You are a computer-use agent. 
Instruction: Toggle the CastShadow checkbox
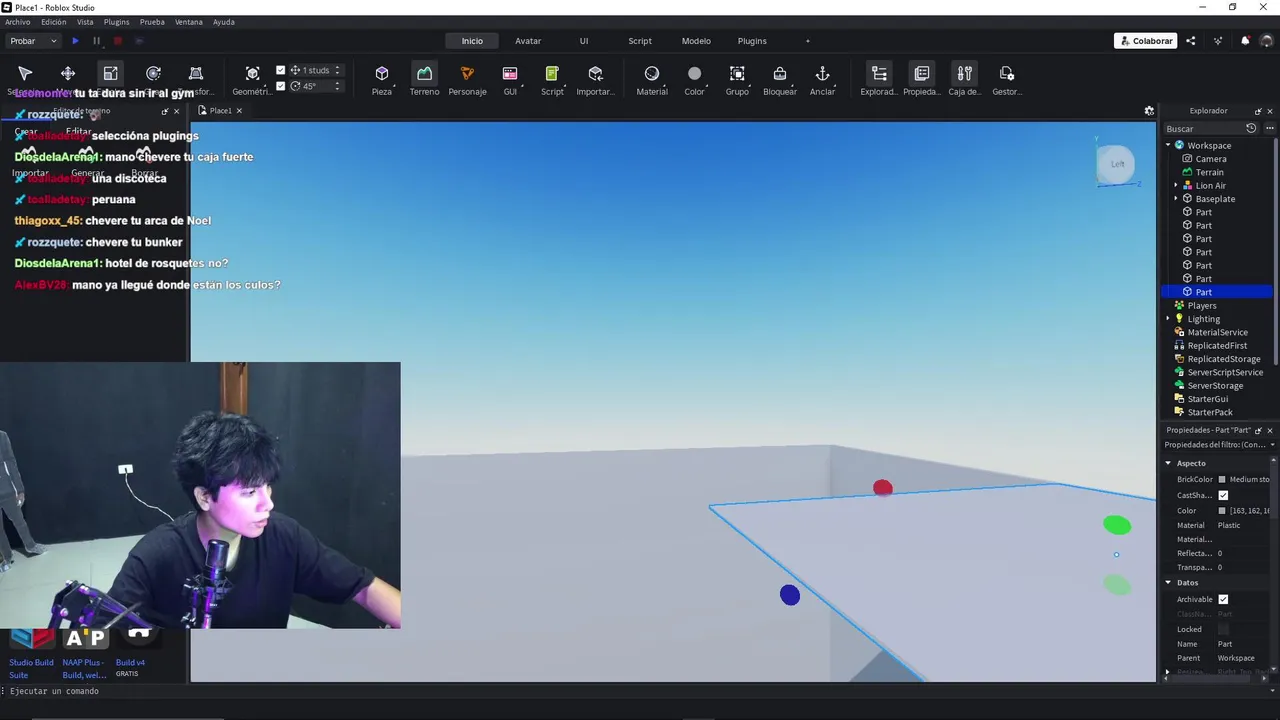pyautogui.click(x=1223, y=495)
